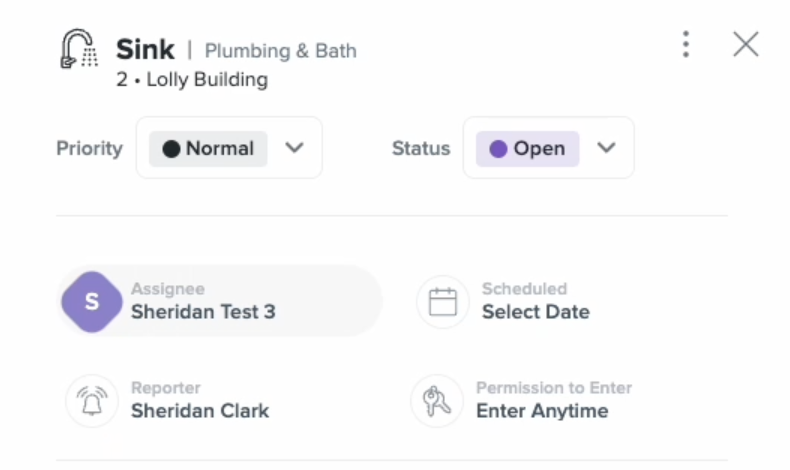Click the purple dot in Open status

[498, 149]
